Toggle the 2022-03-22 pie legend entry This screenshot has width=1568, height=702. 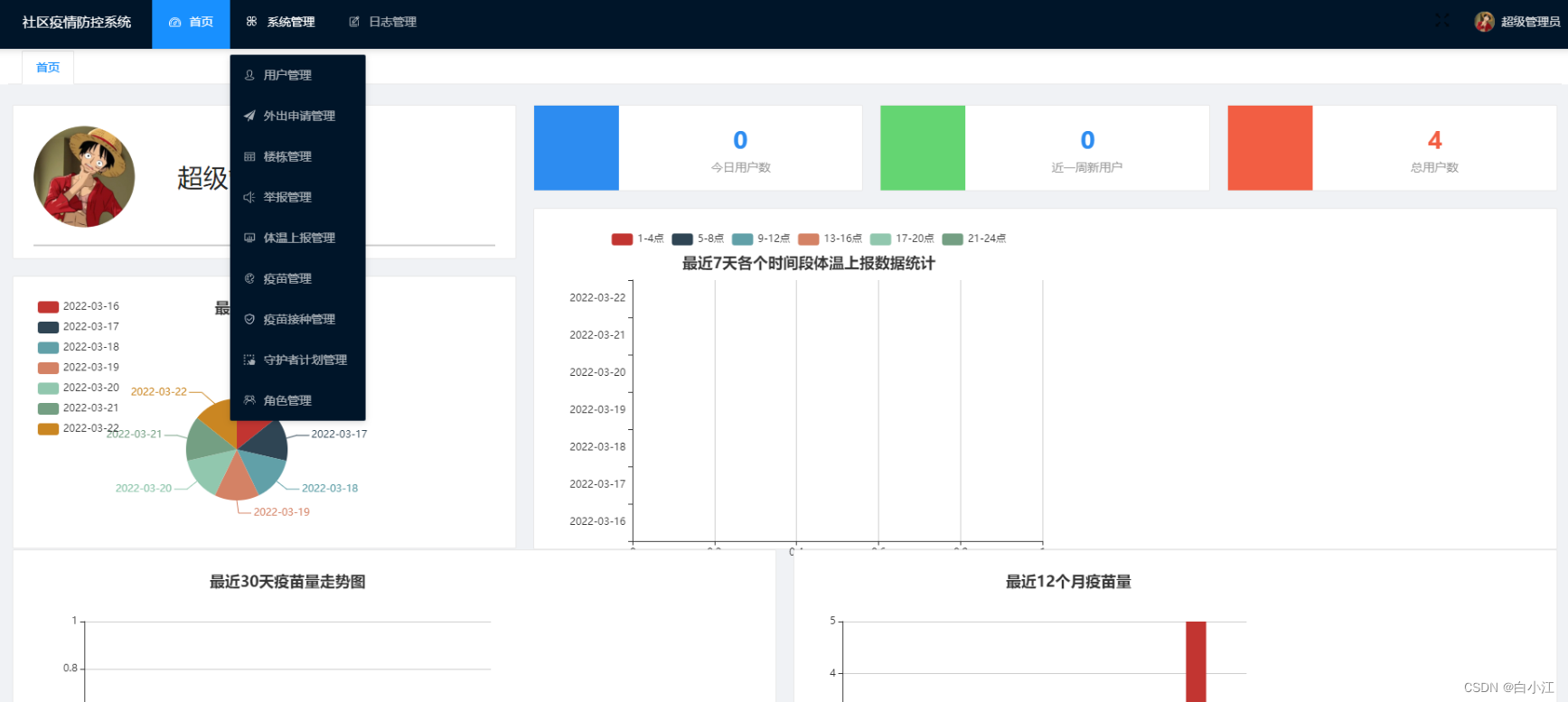pos(79,428)
